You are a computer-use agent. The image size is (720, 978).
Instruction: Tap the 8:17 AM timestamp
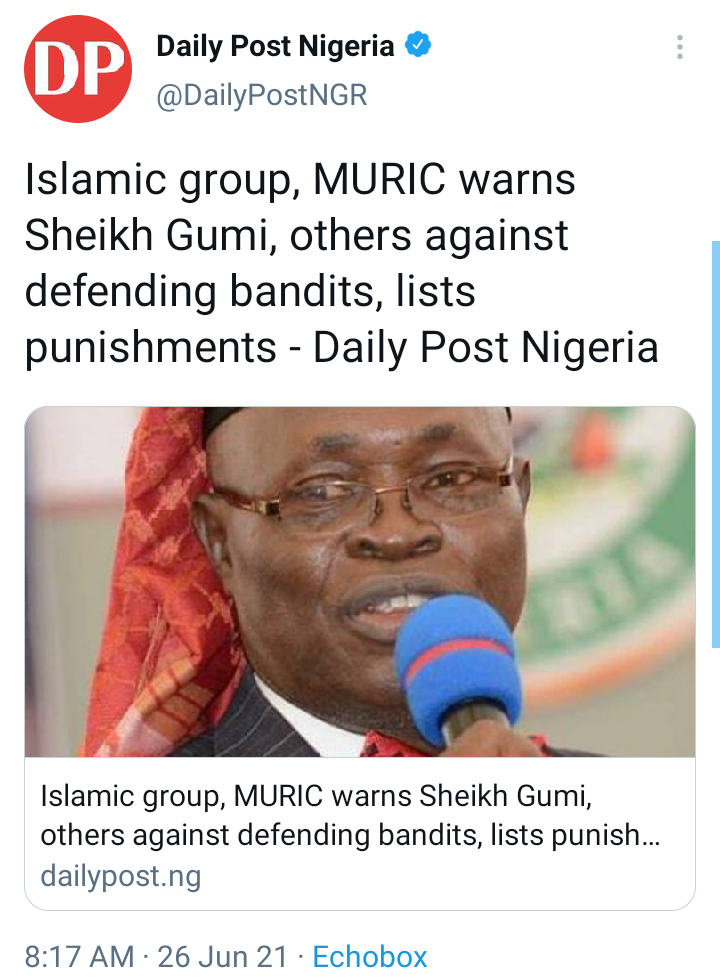(x=79, y=957)
